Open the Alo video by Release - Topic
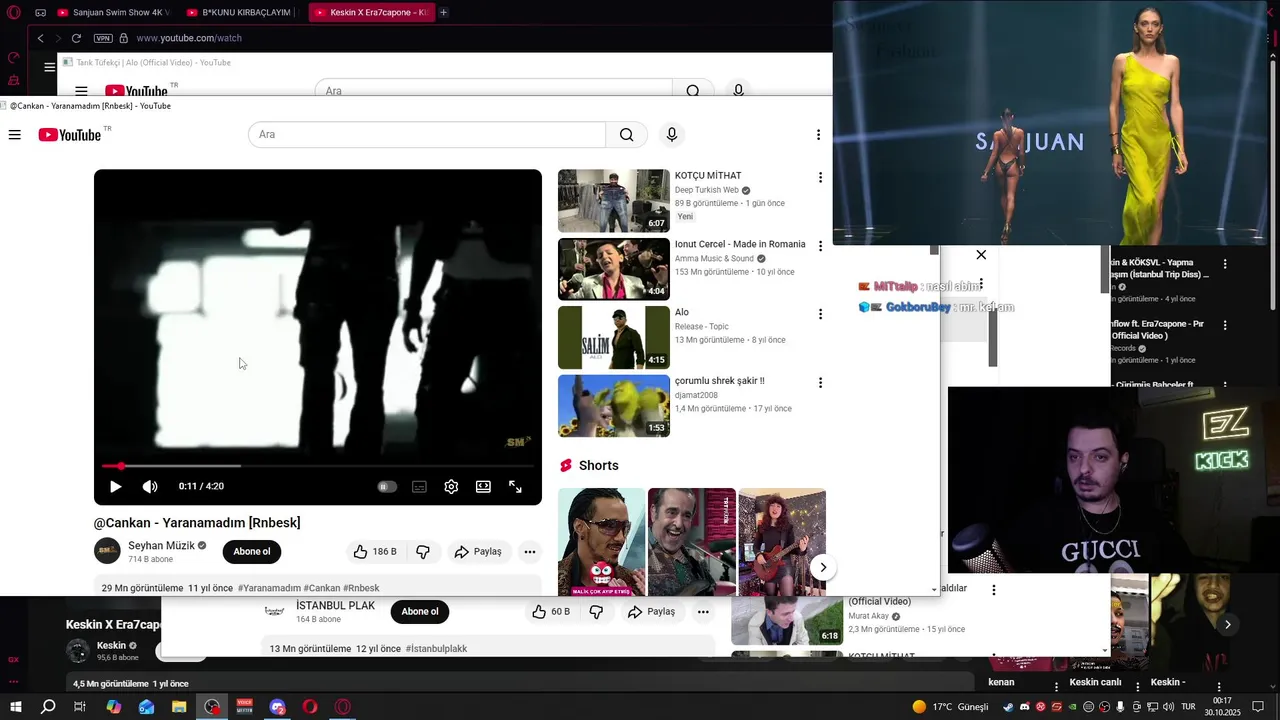Viewport: 1280px width, 720px height. tap(613, 338)
